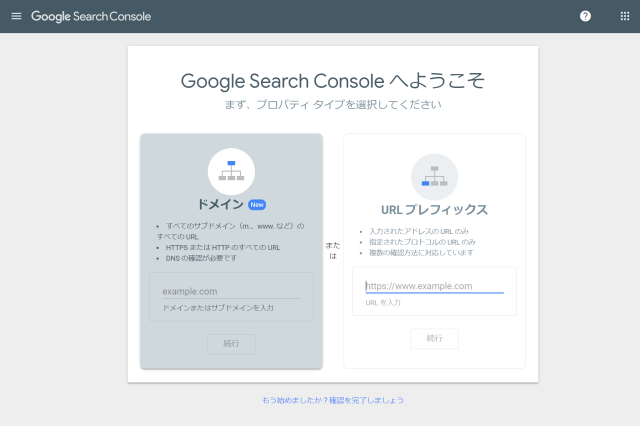The width and height of the screenshot is (640, 426).
Task: Select the ドメイン heading text
Action: pyautogui.click(x=220, y=204)
